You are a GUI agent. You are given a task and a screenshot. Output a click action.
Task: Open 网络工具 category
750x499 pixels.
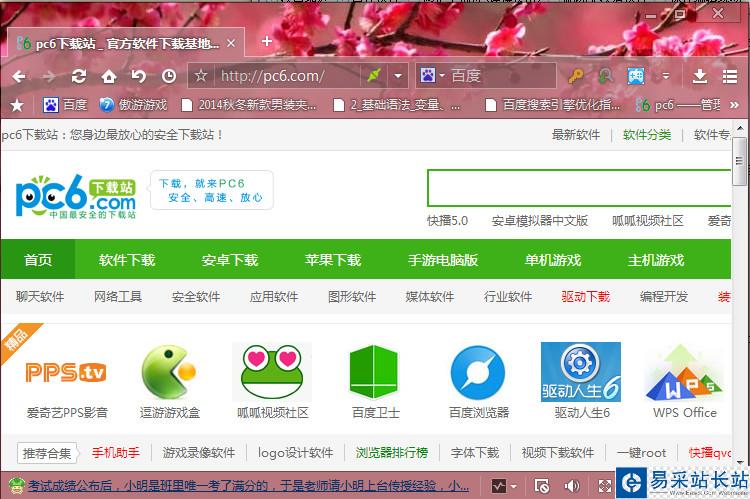[x=118, y=297]
